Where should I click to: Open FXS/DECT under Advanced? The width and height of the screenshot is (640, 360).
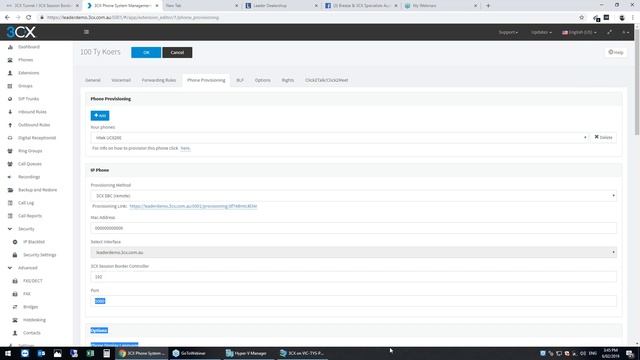pos(33,281)
